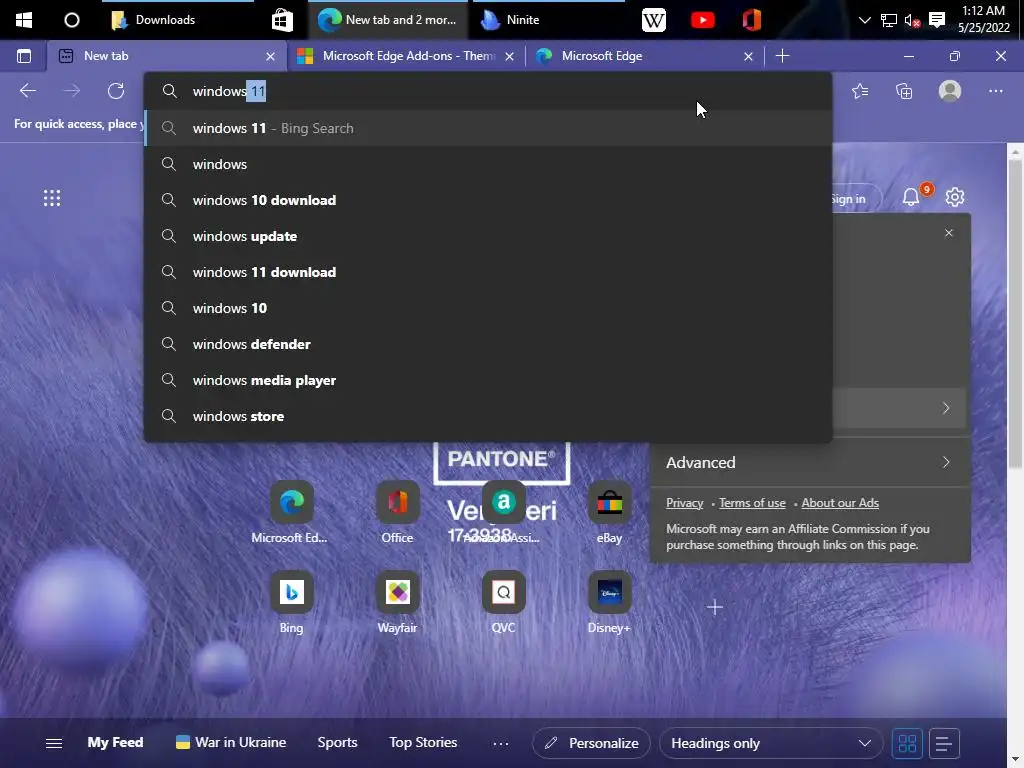Choose the windows media player suggestion

[x=487, y=379]
